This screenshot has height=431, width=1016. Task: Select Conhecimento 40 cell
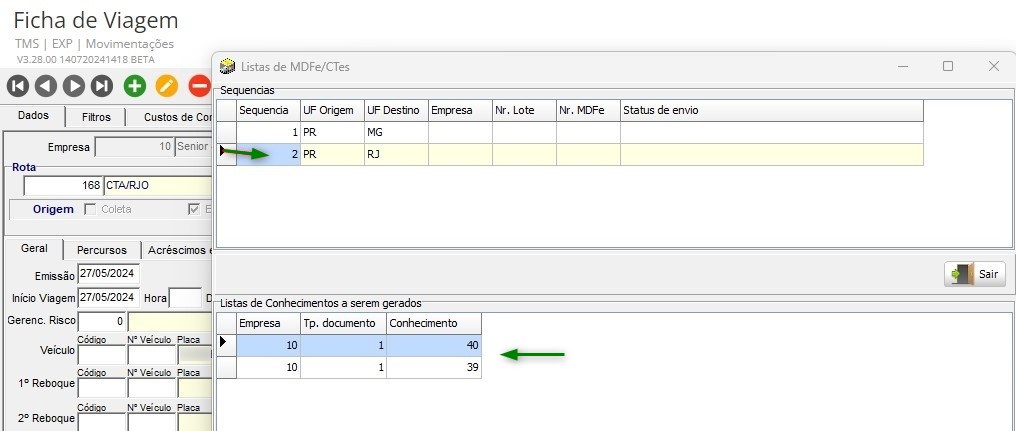434,345
